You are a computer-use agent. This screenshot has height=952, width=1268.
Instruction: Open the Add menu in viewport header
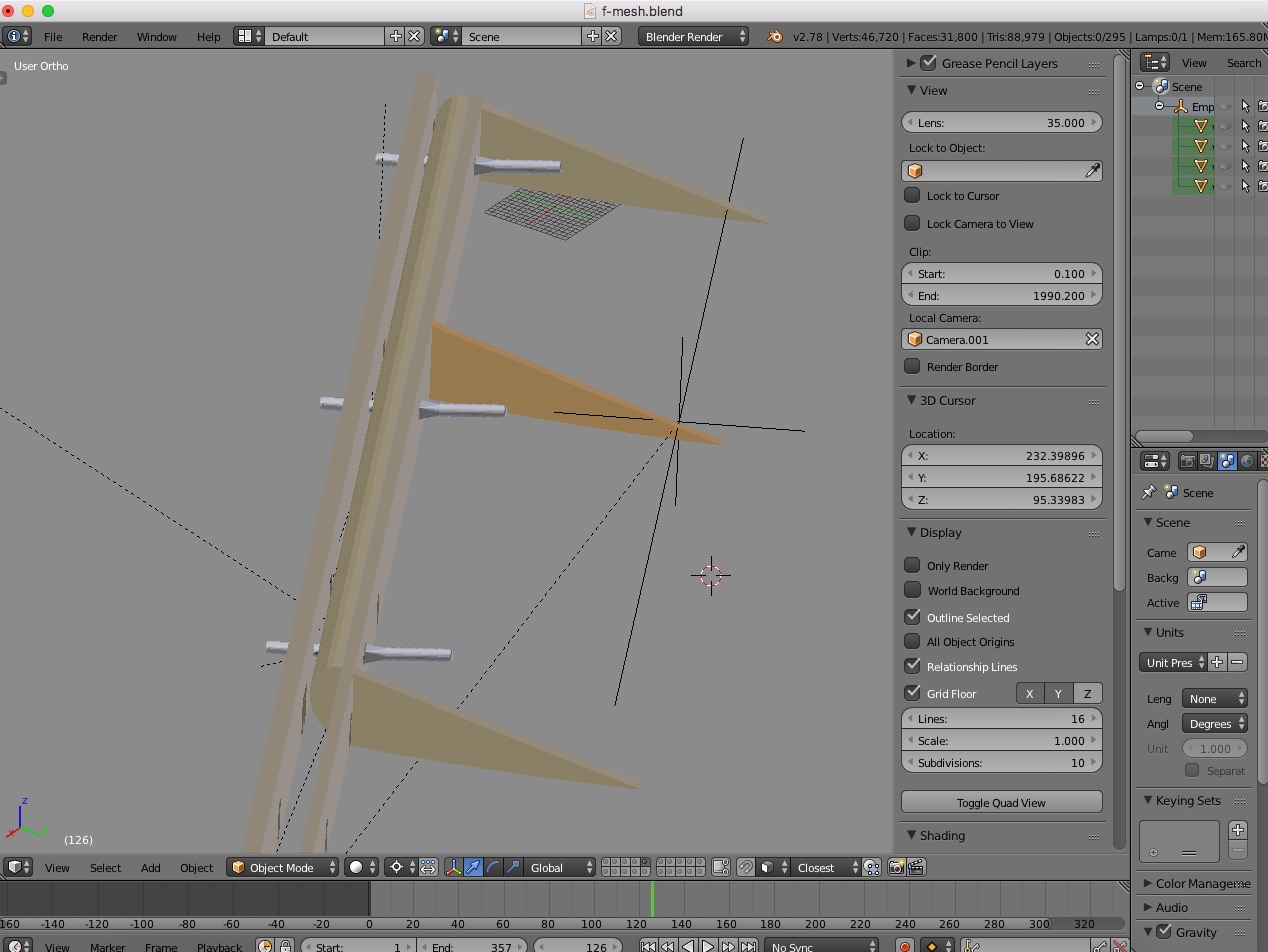[x=150, y=867]
